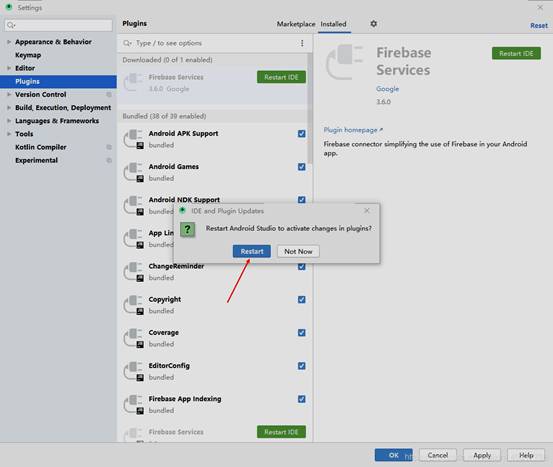Click the Experimental project-level icon
The image size is (553, 467).
tap(109, 160)
